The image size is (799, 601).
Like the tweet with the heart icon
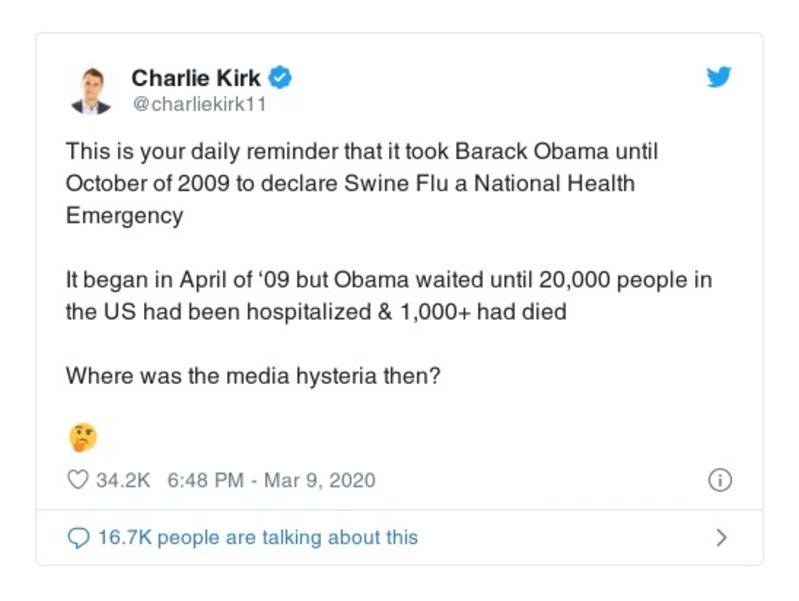77,480
